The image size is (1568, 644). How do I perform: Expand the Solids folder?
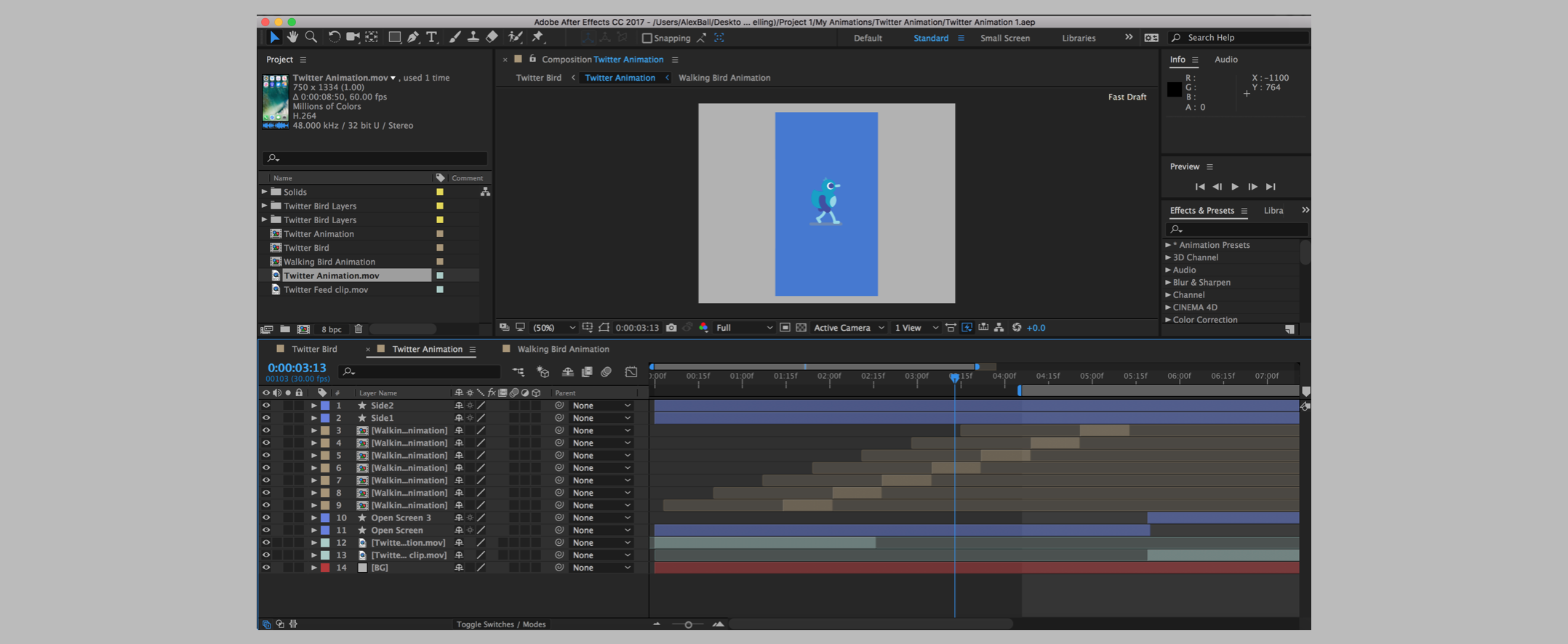click(x=265, y=192)
